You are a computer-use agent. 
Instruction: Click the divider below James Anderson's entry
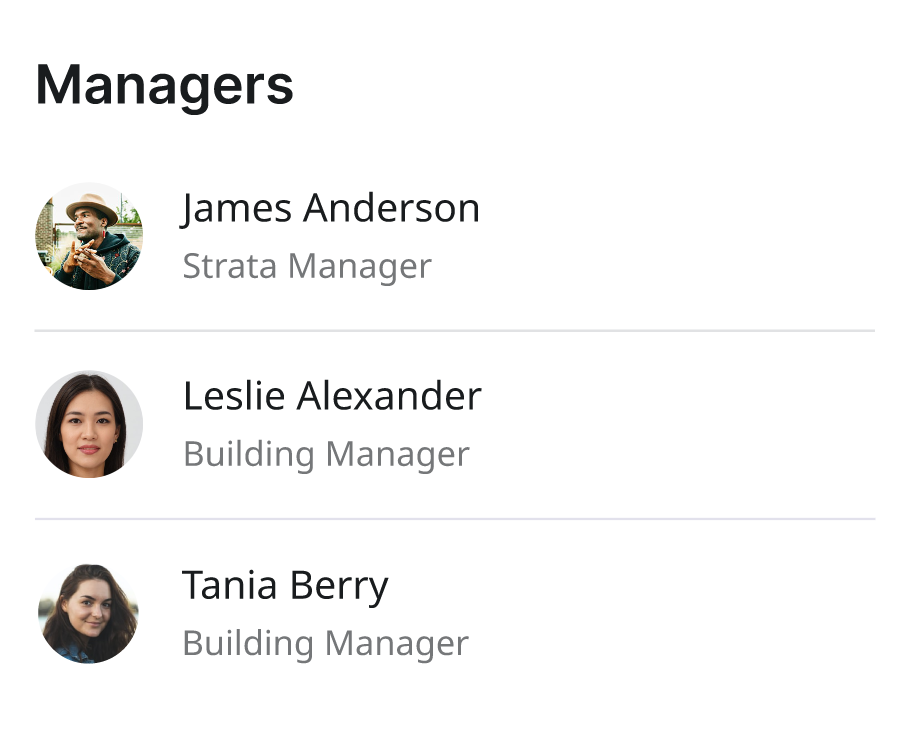pyautogui.click(x=455, y=331)
